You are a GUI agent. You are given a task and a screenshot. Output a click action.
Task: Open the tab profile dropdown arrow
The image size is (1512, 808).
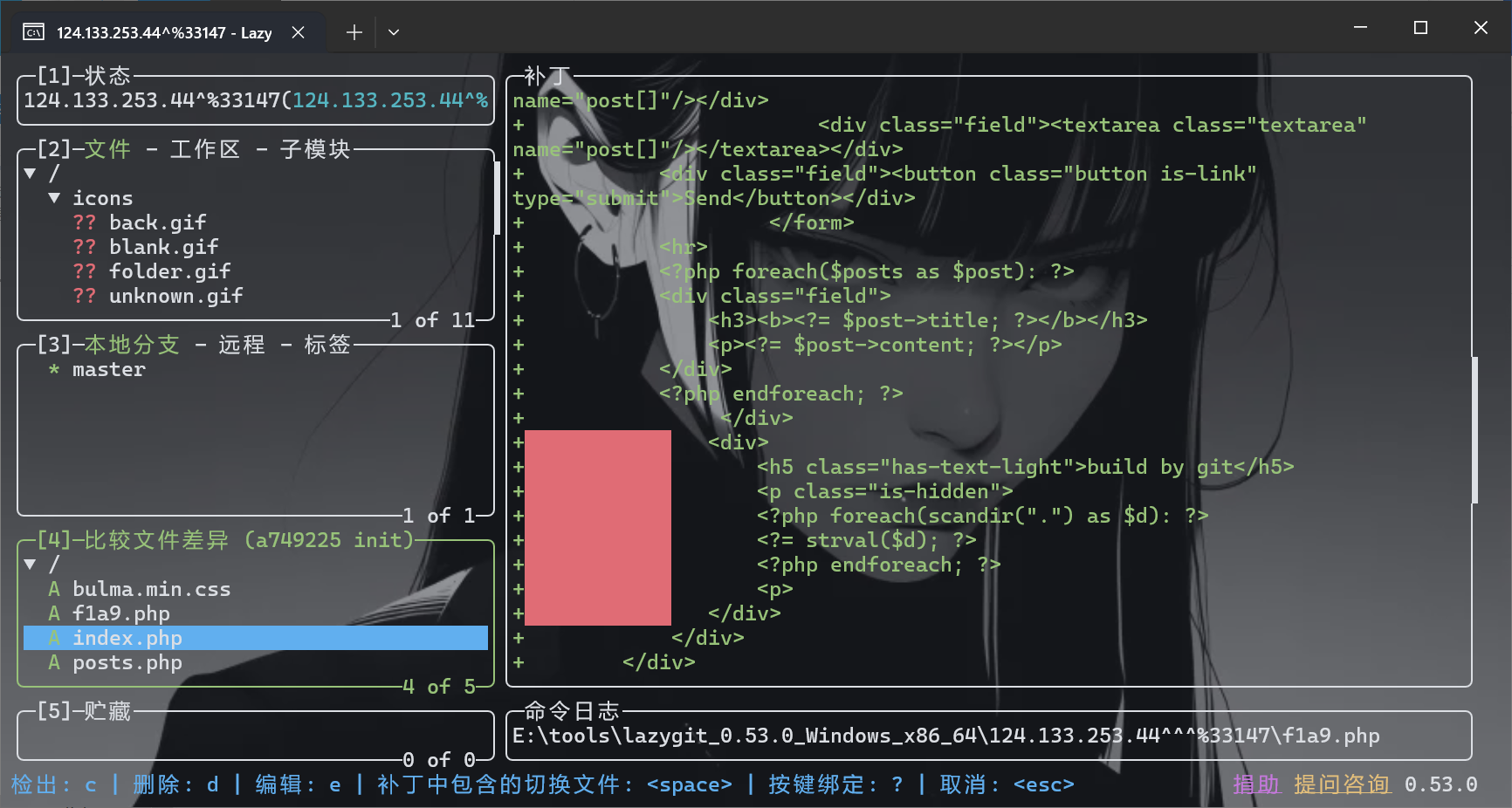tap(394, 32)
